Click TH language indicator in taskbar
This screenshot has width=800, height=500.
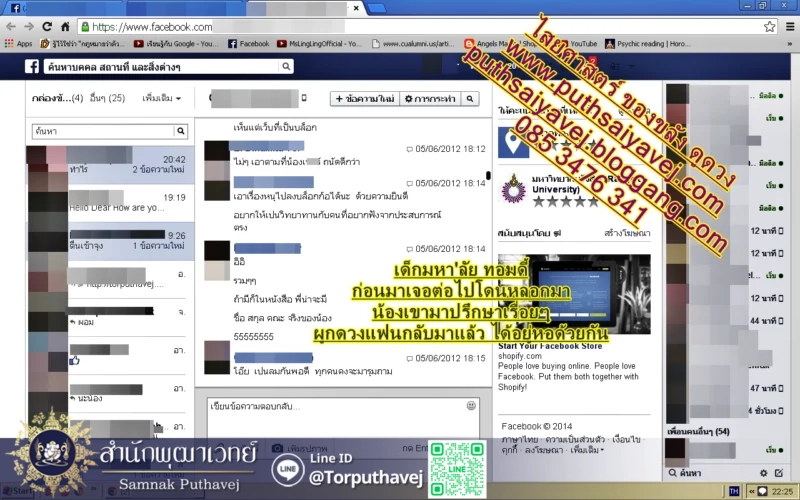[734, 491]
